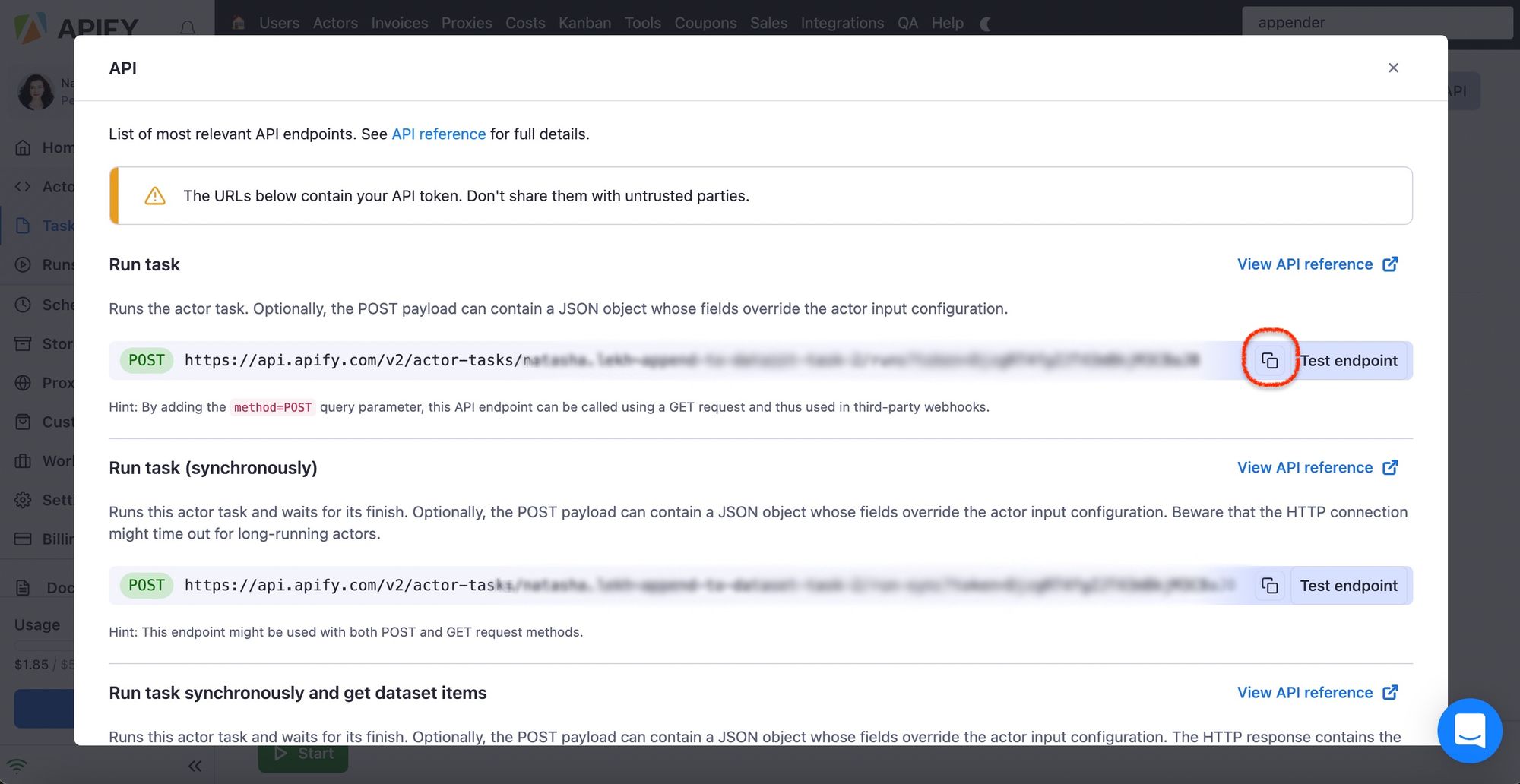Click the Apify logo
Image resolution: width=1520 pixels, height=784 pixels.
[x=76, y=28]
